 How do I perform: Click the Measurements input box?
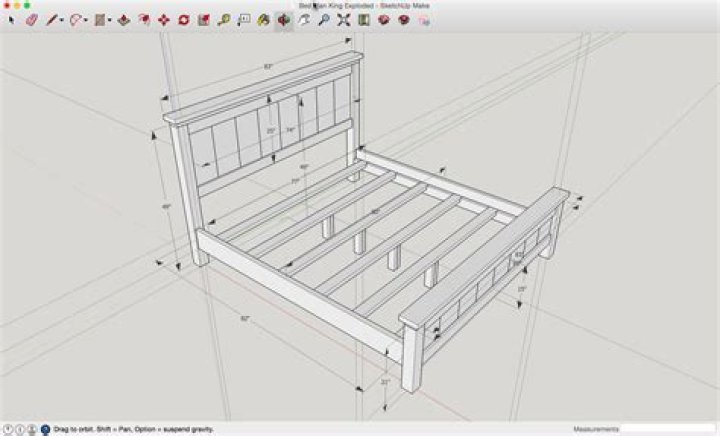click(x=670, y=430)
